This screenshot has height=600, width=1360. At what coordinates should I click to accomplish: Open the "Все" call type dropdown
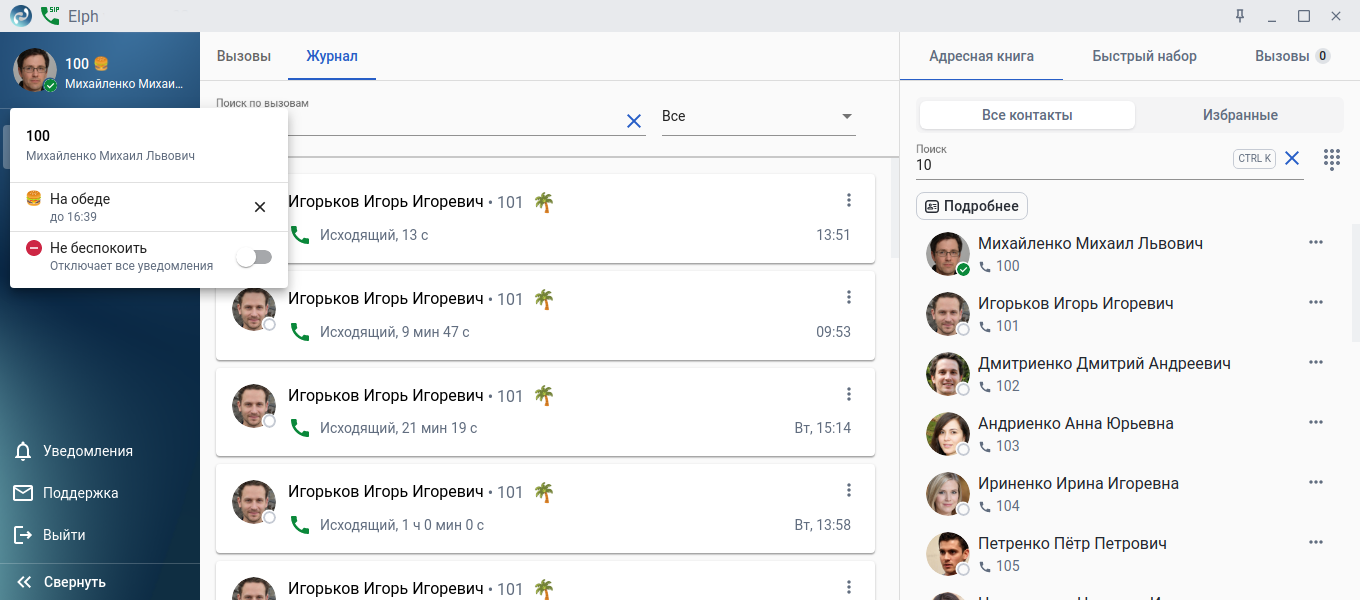point(758,116)
